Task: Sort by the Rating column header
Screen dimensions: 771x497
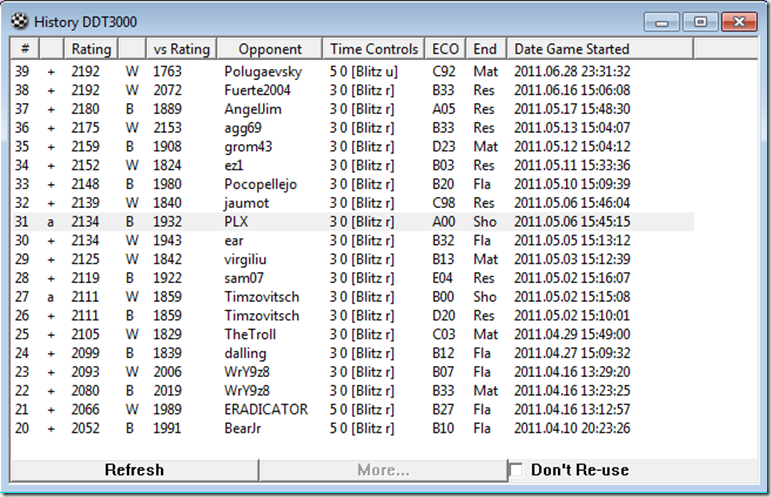Action: (91, 49)
